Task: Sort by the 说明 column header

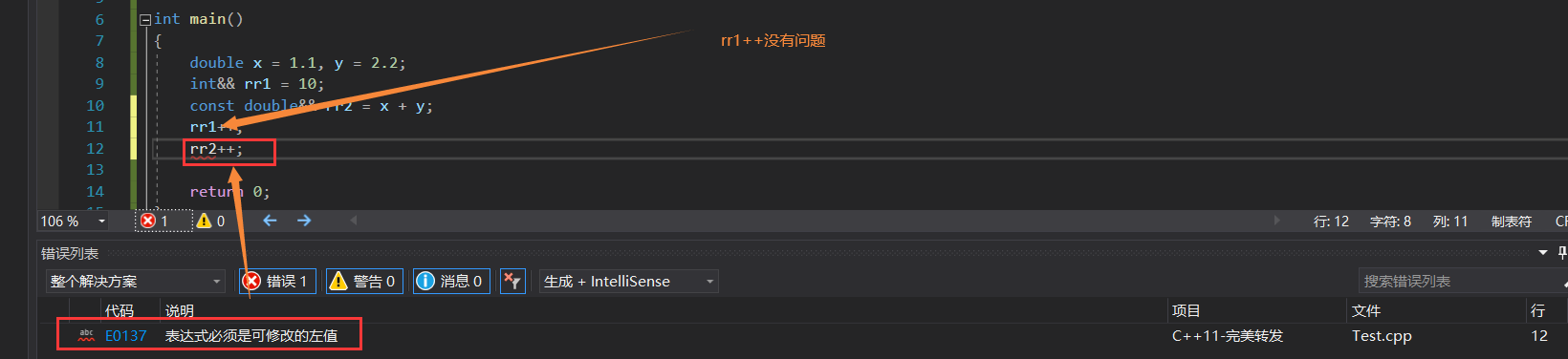Action: coord(180,310)
